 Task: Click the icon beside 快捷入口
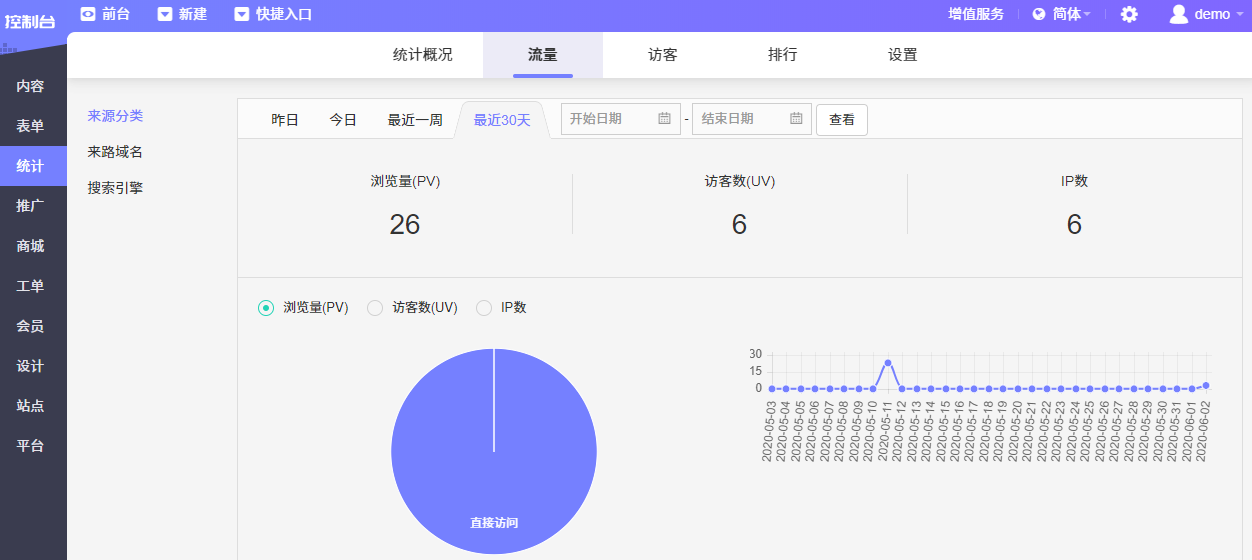point(241,14)
